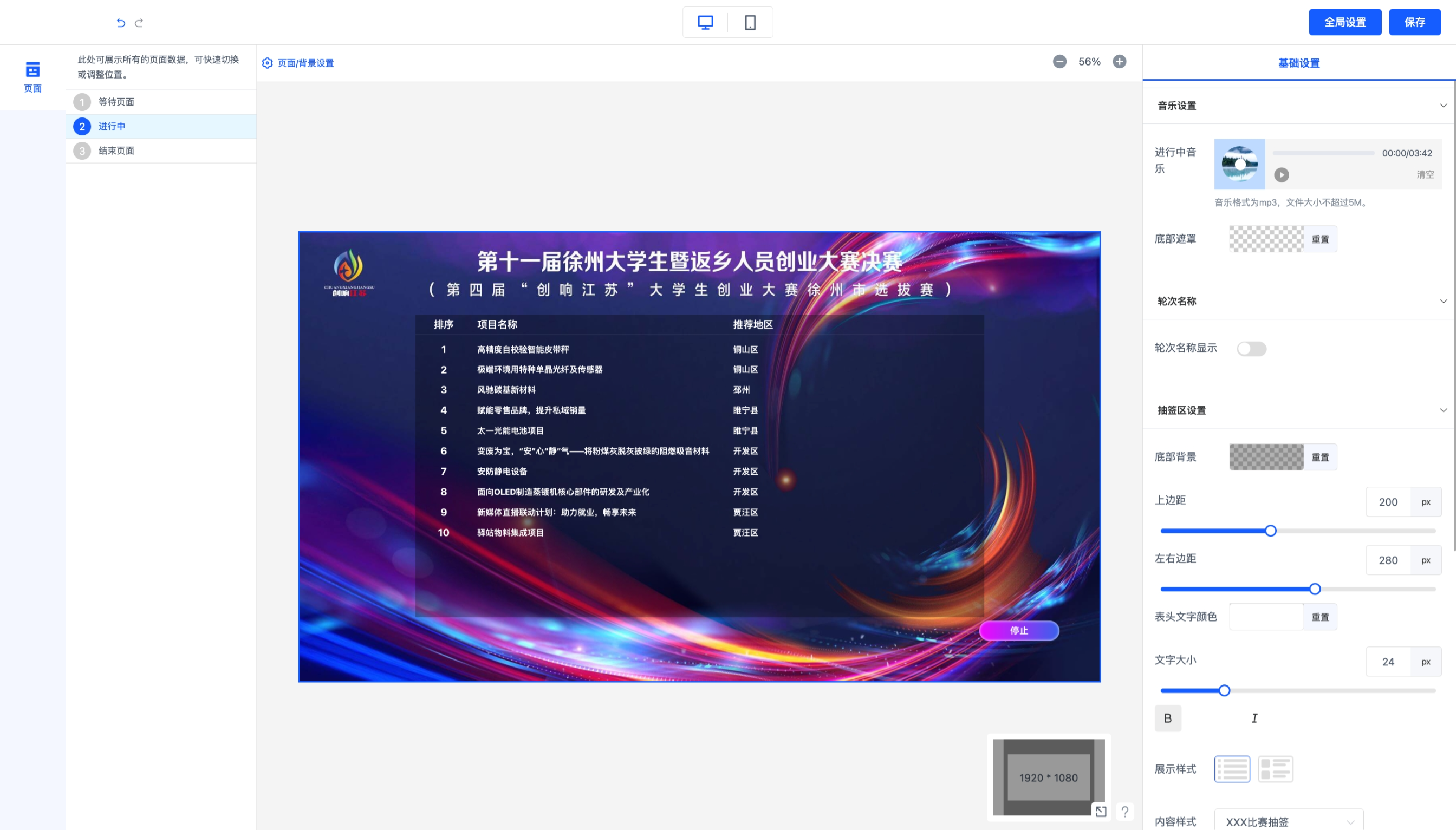
Task: Click the 创响江苏 logo on the canvas
Action: tap(349, 273)
